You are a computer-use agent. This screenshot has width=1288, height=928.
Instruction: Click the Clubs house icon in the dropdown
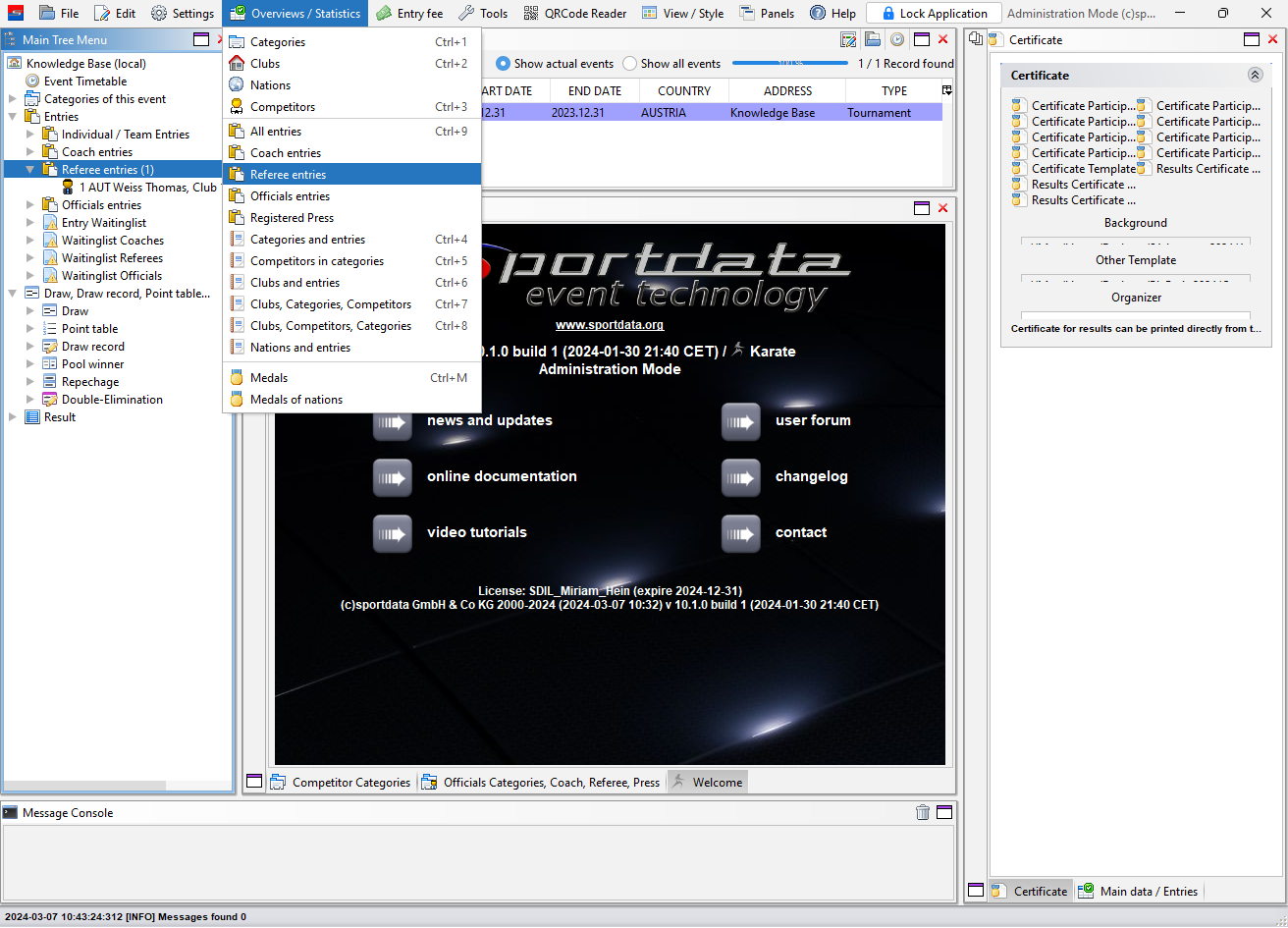pyautogui.click(x=237, y=64)
